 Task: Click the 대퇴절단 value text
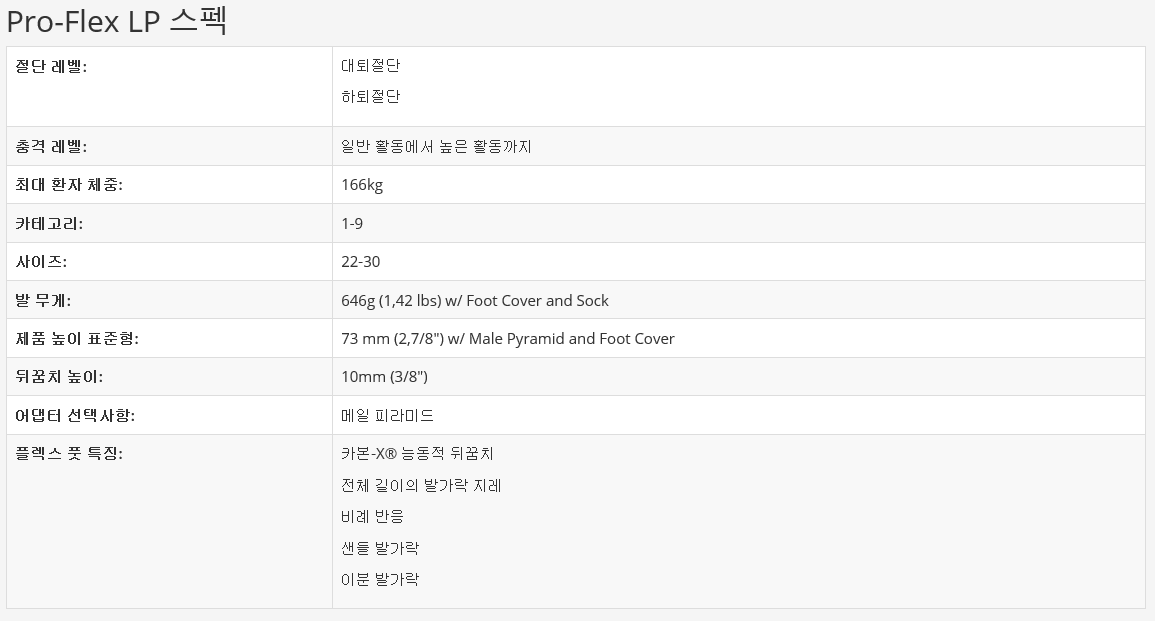pyautogui.click(x=370, y=66)
